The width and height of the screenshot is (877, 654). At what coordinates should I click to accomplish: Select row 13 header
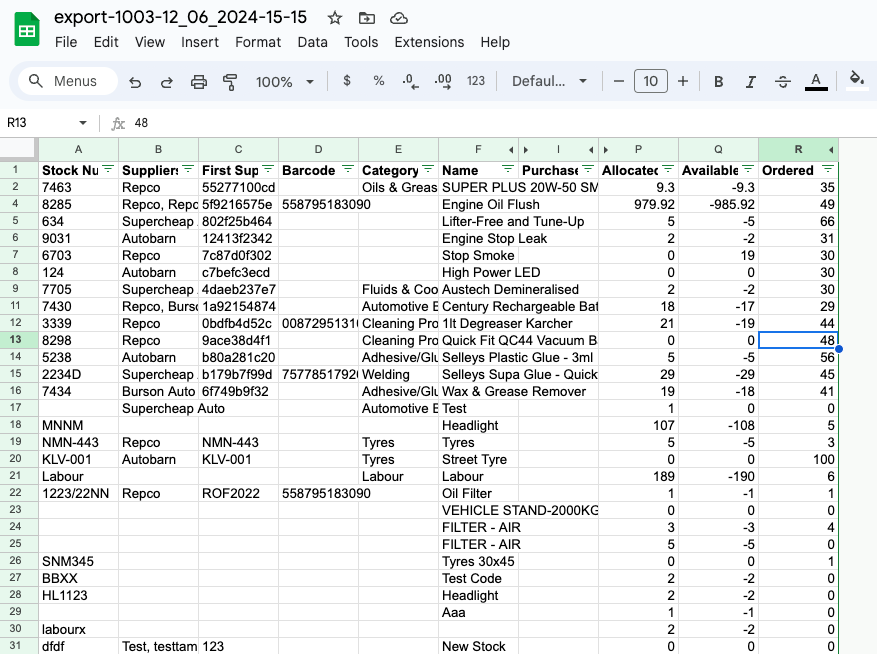[x=18, y=340]
